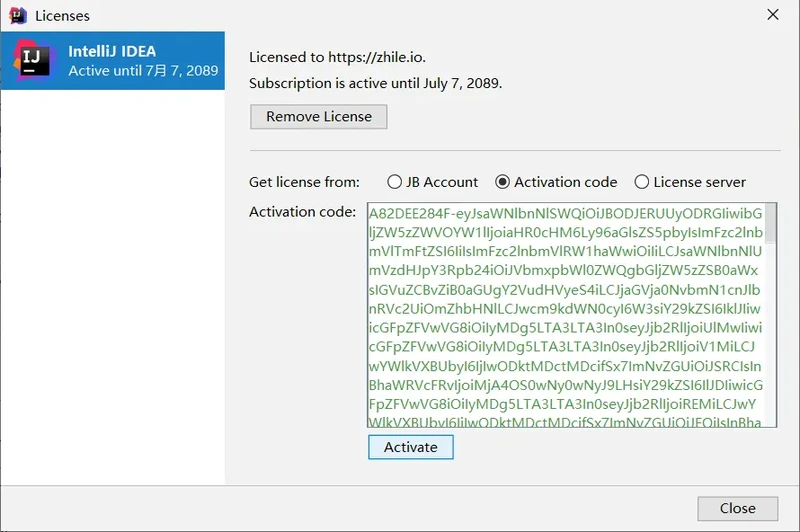Click the "Licensed to https://zhile.io" text
This screenshot has width=800, height=532.
pyautogui.click(x=343, y=57)
